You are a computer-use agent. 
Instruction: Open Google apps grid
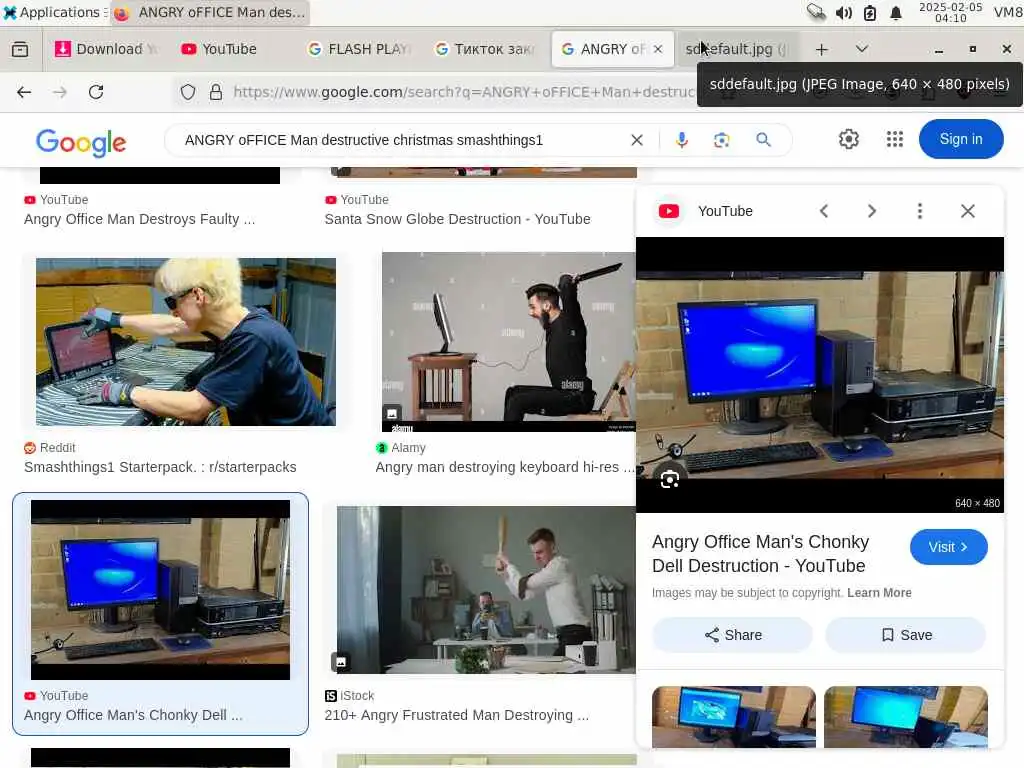point(895,139)
